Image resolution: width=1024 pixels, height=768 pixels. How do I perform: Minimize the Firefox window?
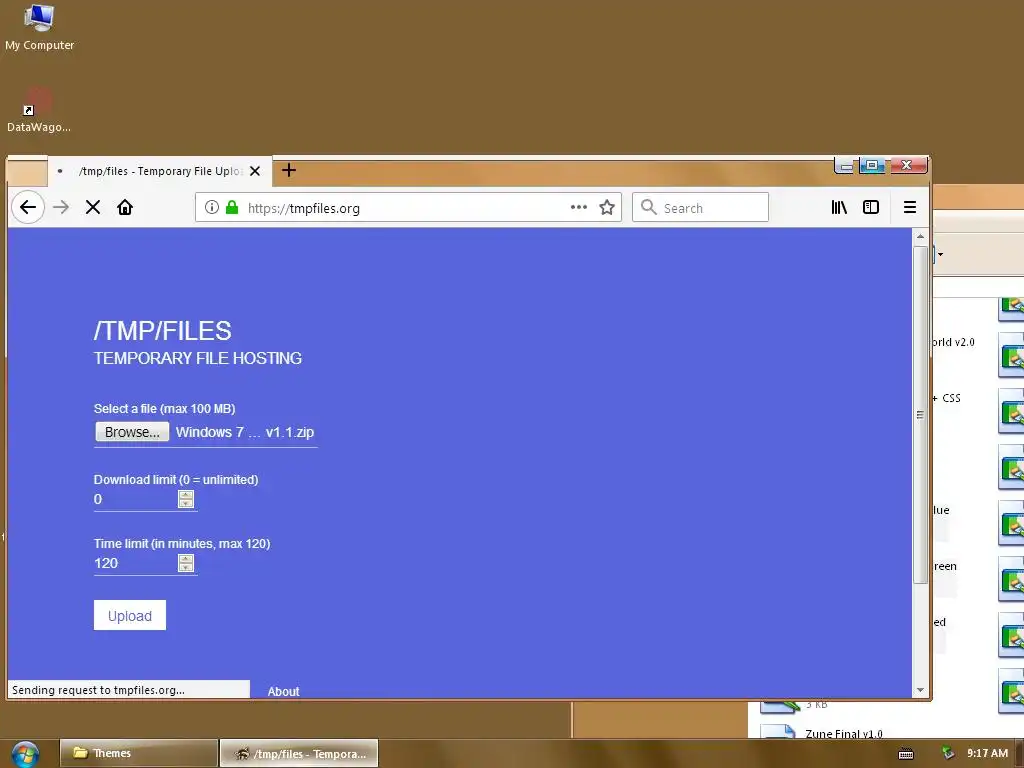846,166
